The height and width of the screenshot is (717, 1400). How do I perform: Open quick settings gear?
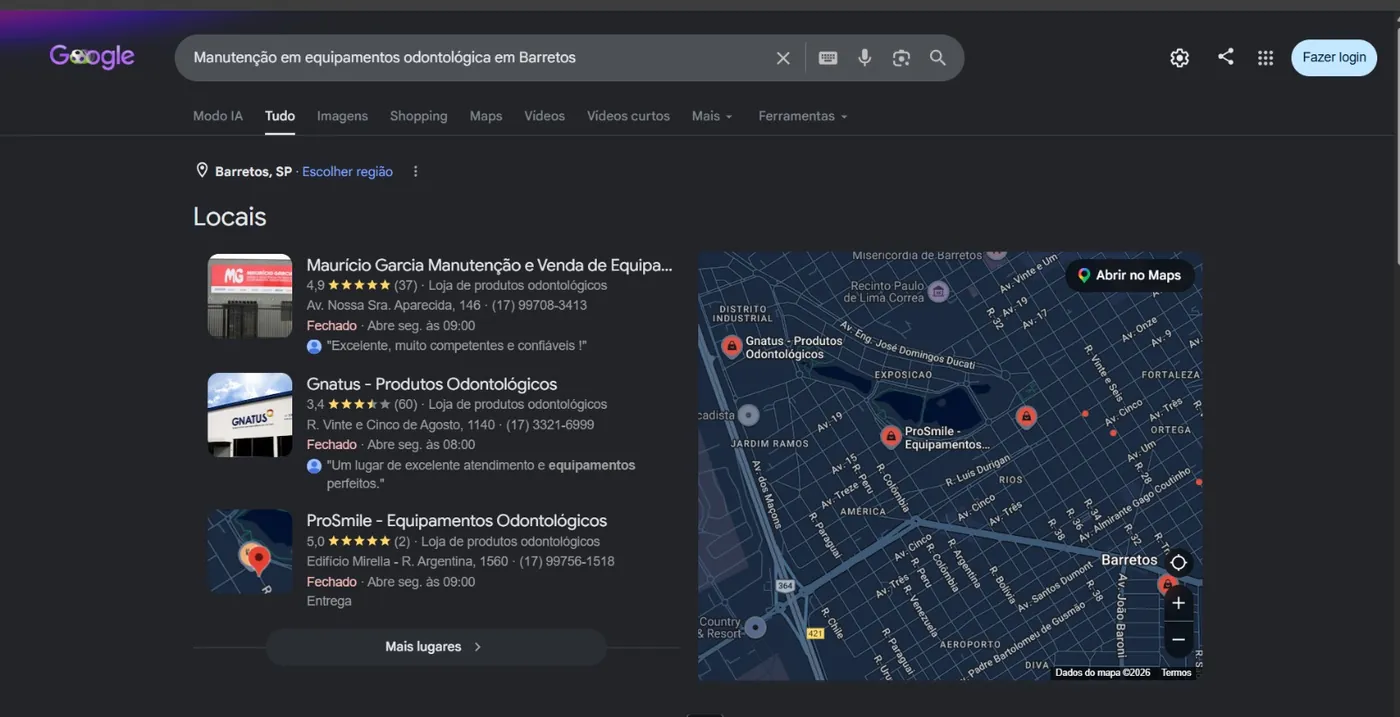pos(1180,58)
